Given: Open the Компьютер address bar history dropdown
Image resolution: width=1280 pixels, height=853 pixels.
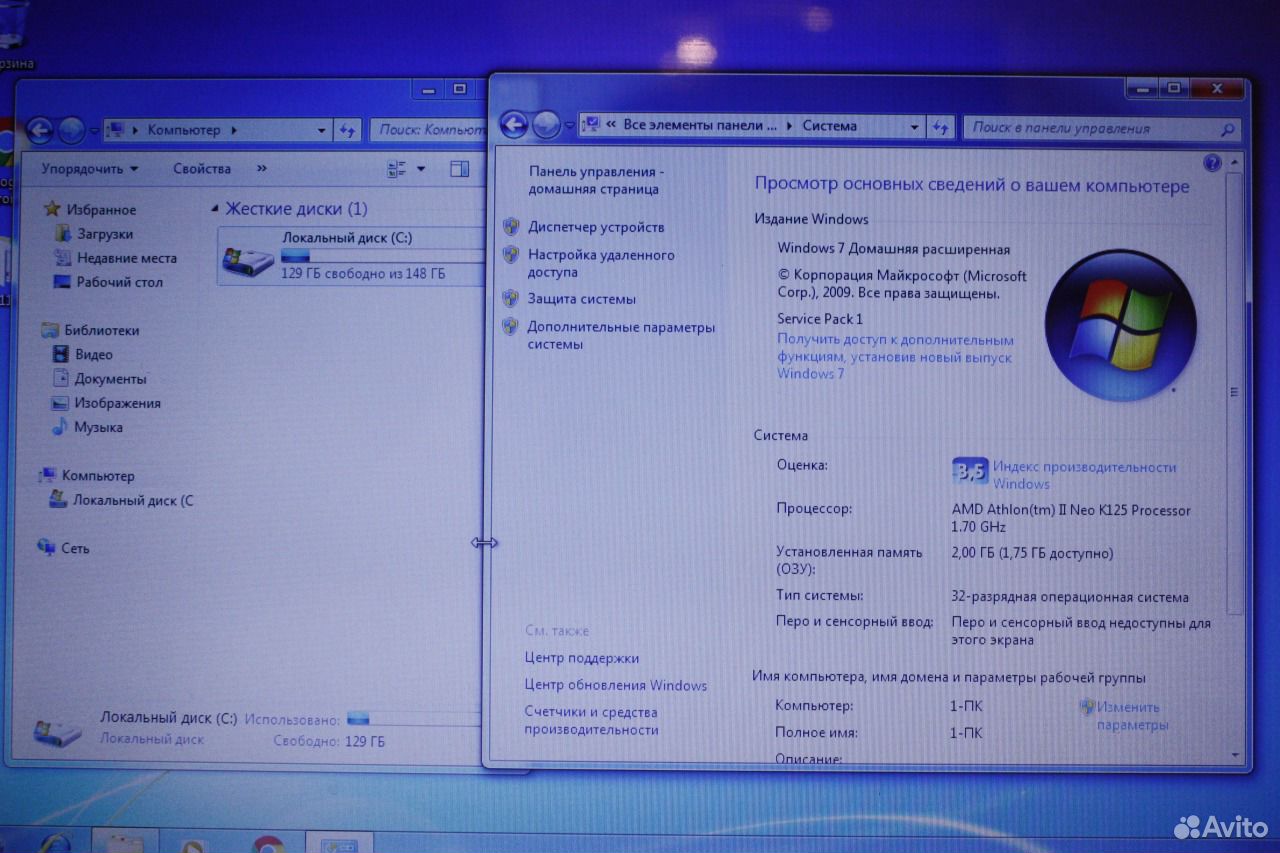Looking at the screenshot, I should (x=322, y=130).
